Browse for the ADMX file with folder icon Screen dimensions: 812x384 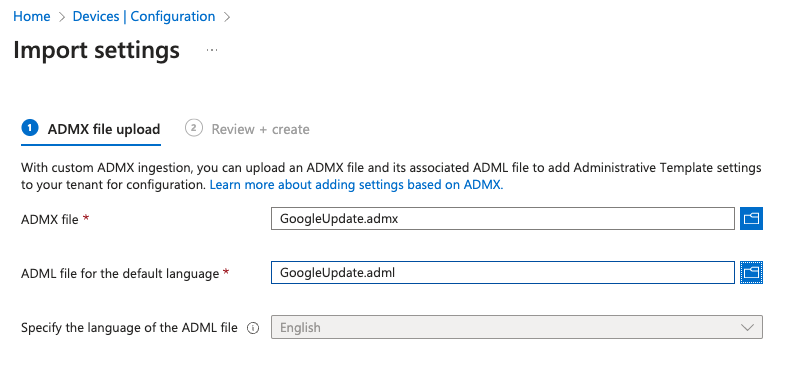click(751, 218)
